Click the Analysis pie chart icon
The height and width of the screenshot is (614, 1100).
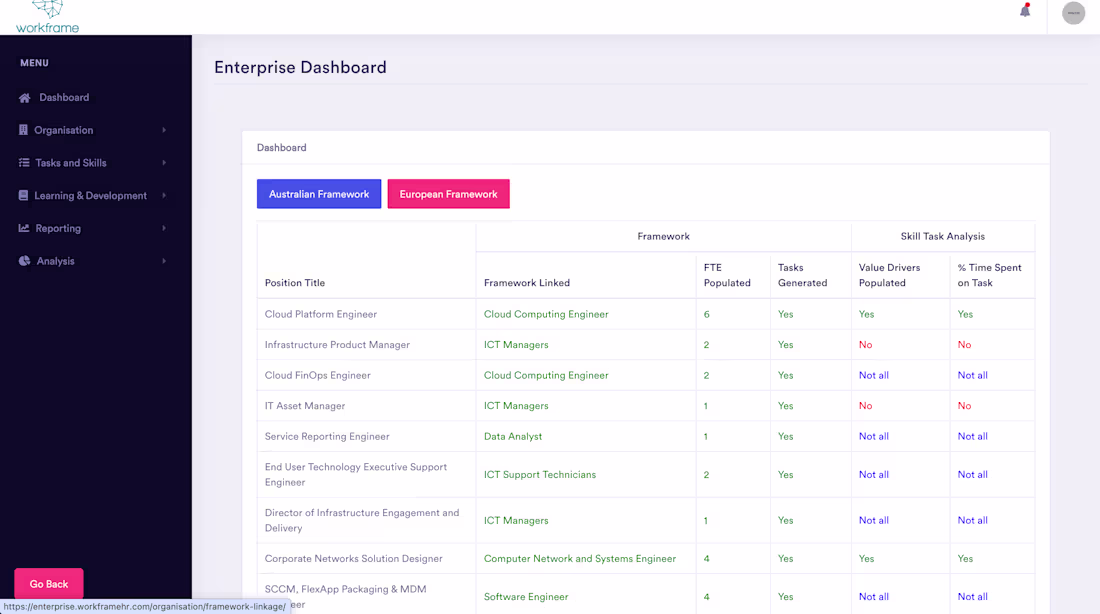click(22, 261)
